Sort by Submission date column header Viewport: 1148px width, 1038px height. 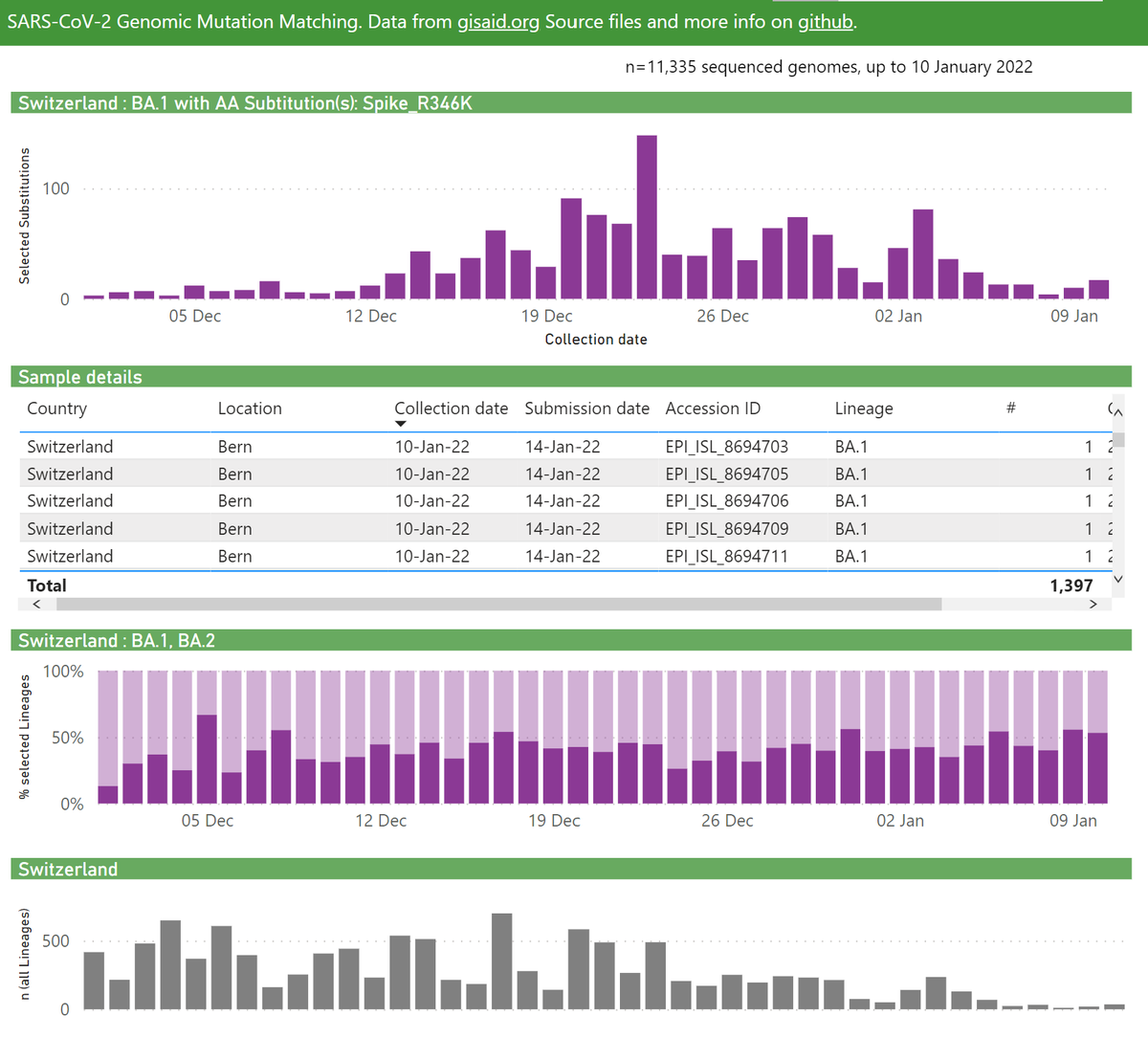point(587,409)
